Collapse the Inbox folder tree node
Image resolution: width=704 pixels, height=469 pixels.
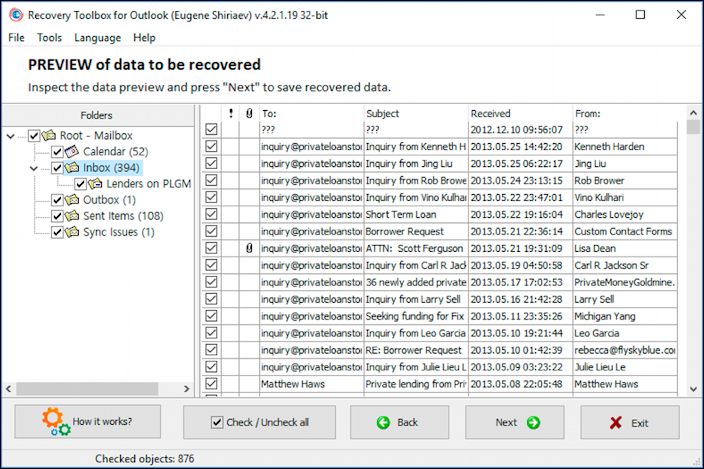[34, 168]
